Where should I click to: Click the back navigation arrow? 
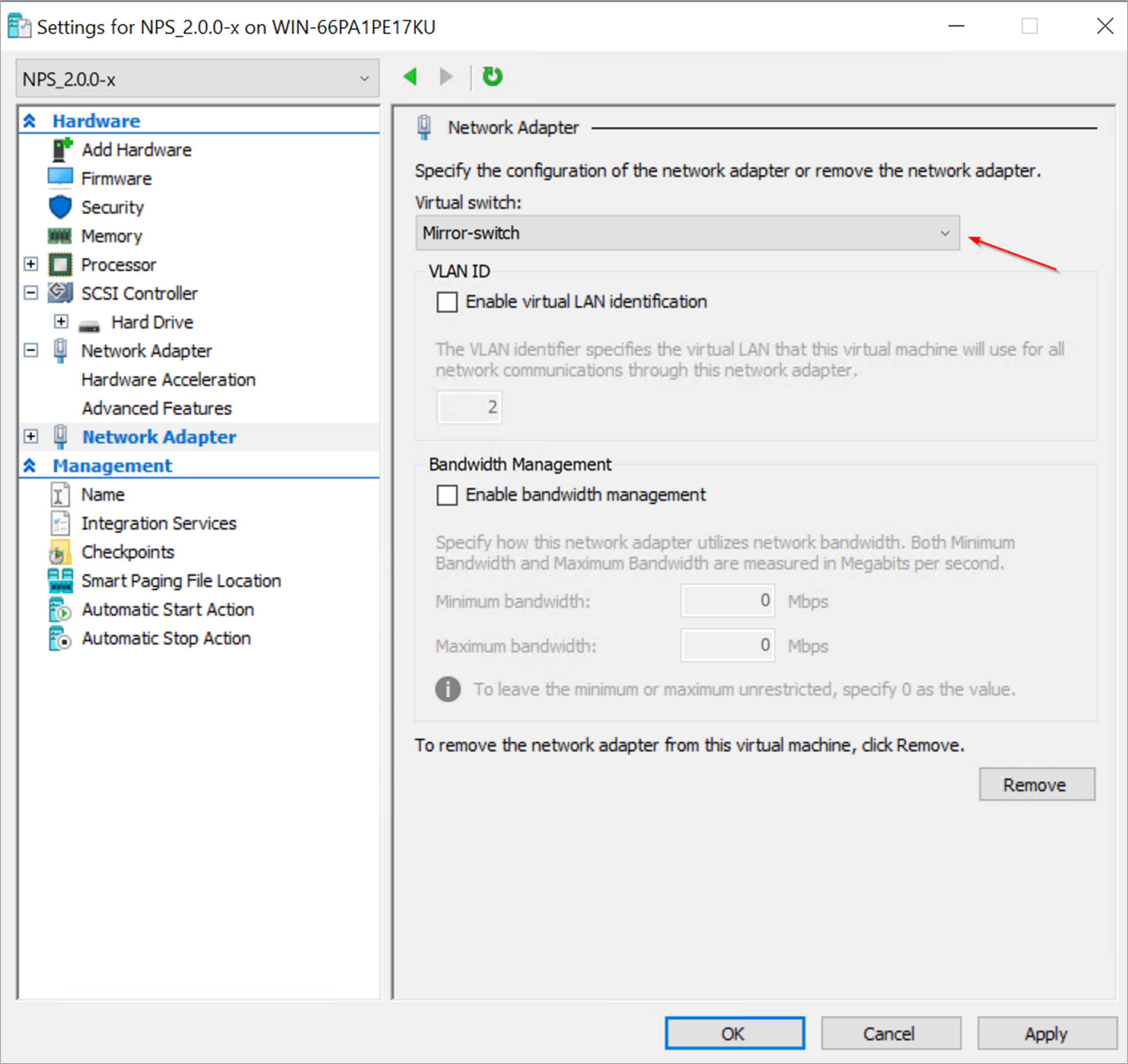pos(410,76)
